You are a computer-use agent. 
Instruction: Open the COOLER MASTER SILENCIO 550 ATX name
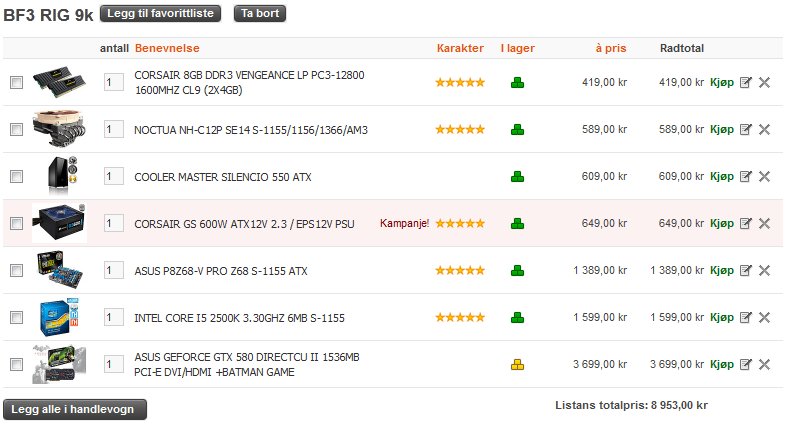222,177
